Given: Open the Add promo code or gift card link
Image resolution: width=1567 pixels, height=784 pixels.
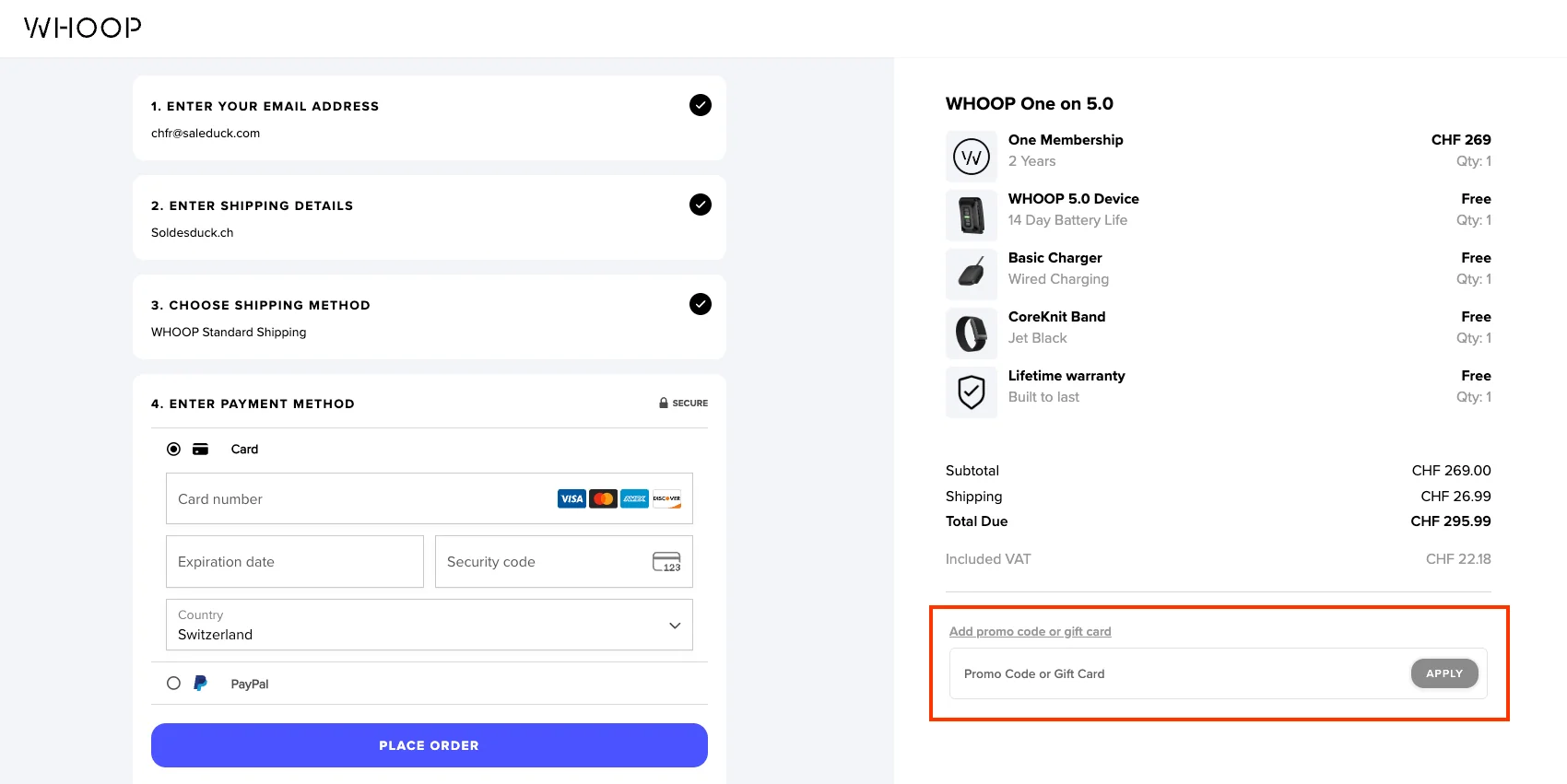Looking at the screenshot, I should pos(1030,631).
